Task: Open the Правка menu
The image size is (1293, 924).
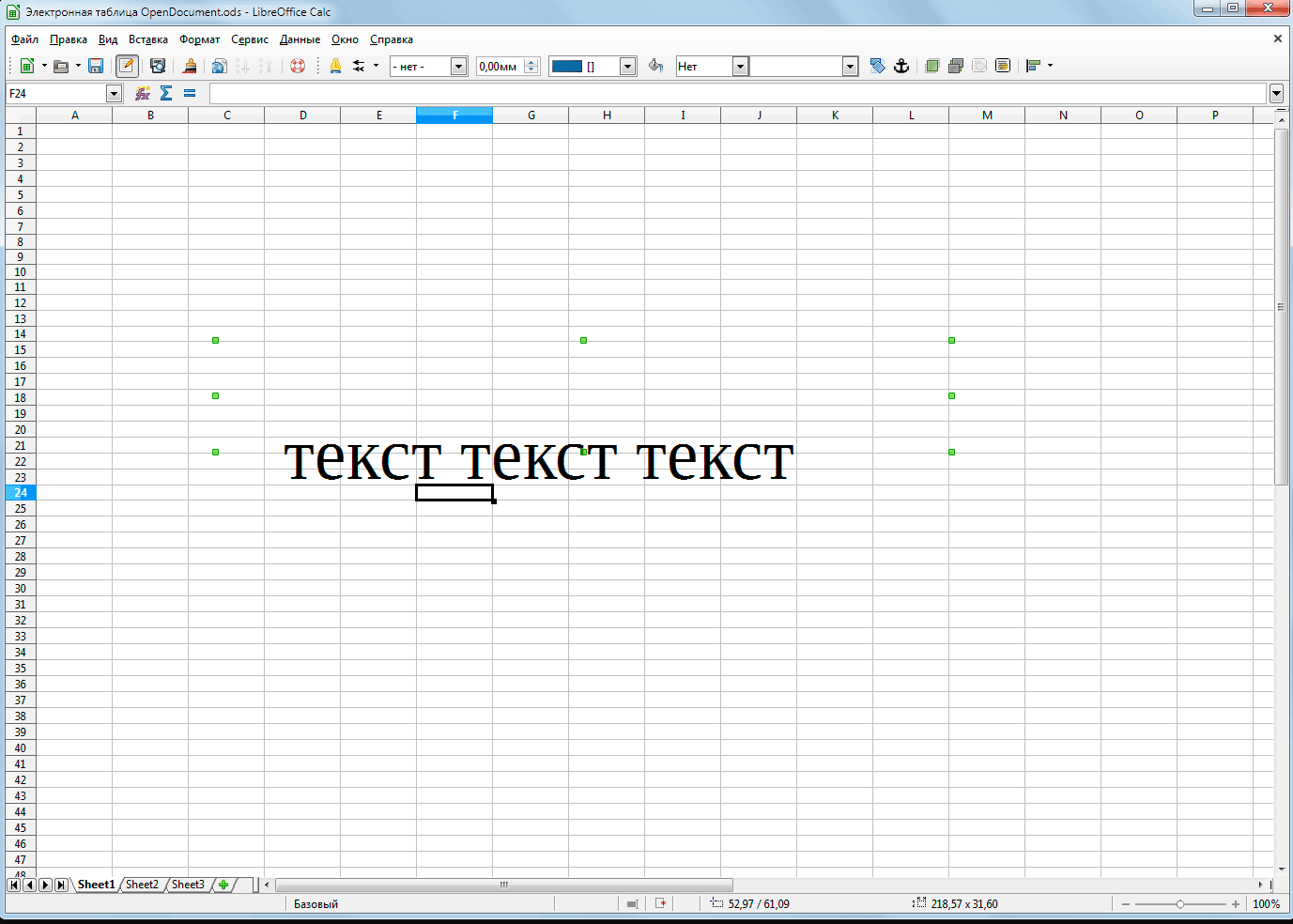Action: click(69, 39)
